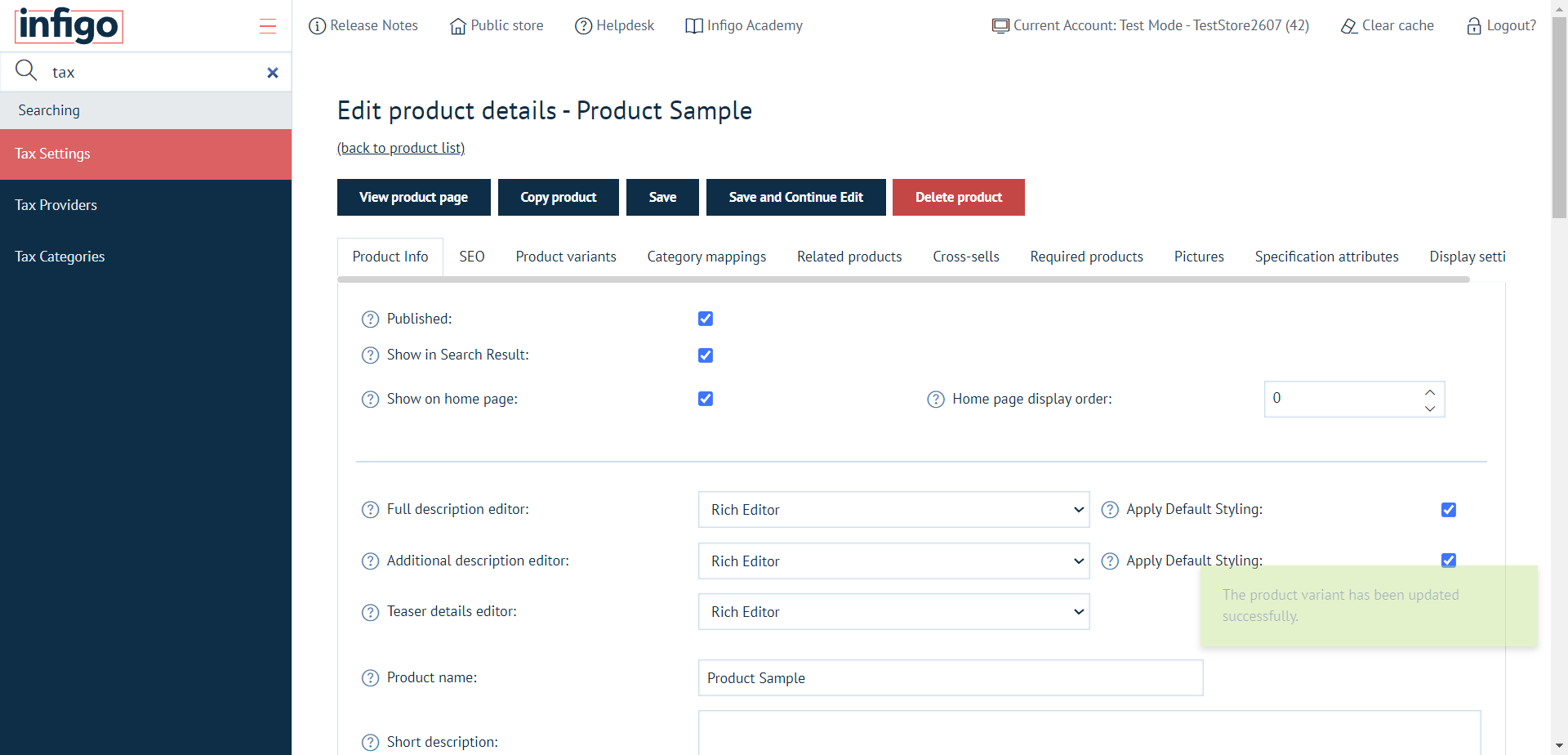Screen dimensions: 1568x755
Task: Click help icon for Full description editor
Action: (x=370, y=510)
